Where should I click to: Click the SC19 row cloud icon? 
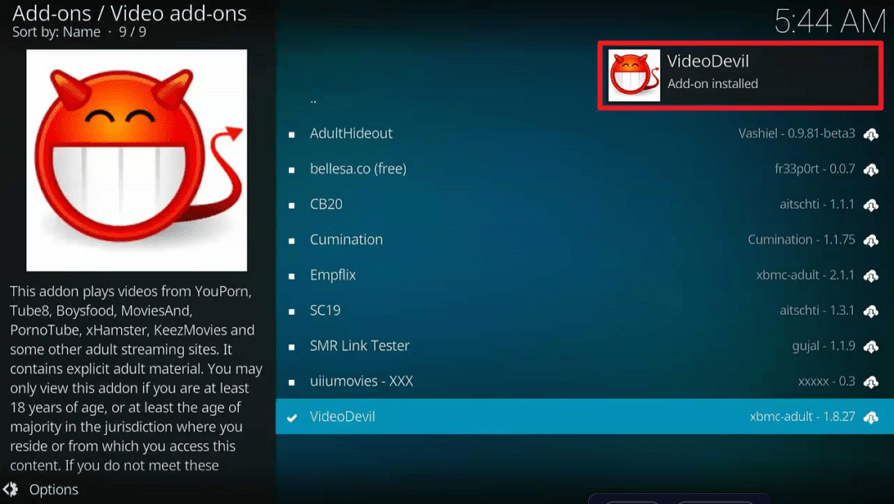(x=871, y=311)
